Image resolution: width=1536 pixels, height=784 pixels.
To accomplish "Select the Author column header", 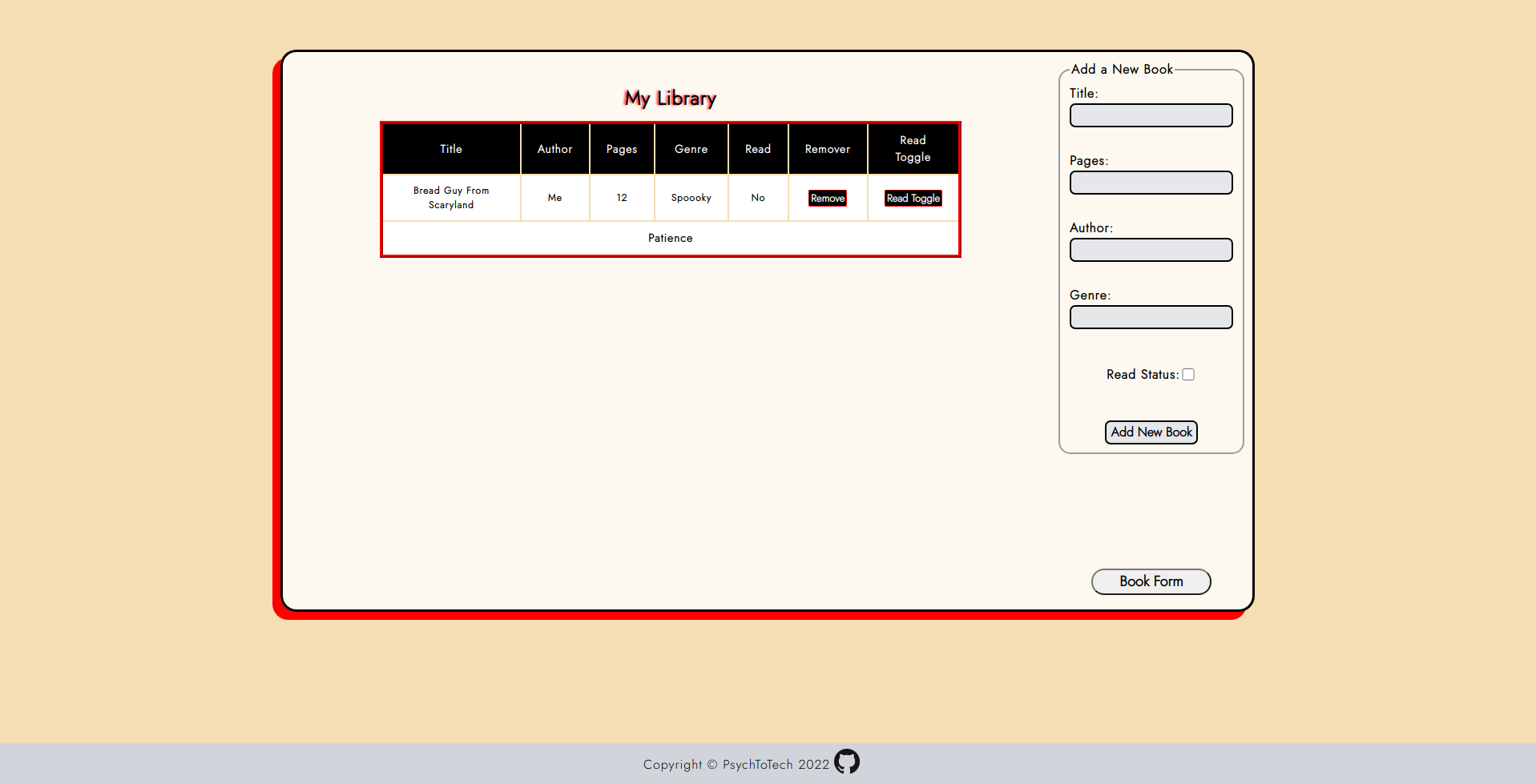I will coord(554,149).
